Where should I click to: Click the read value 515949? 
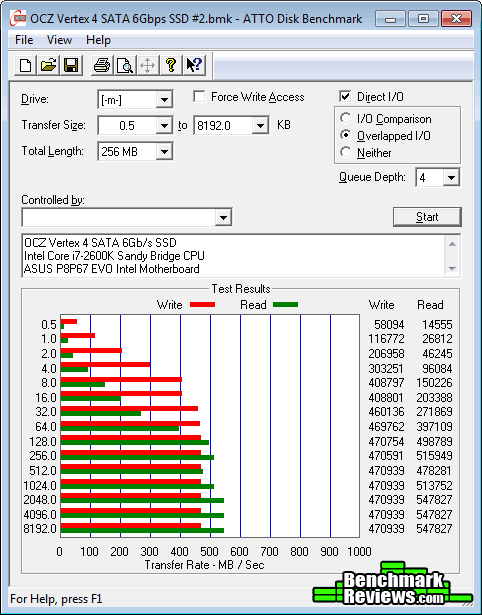tap(434, 456)
